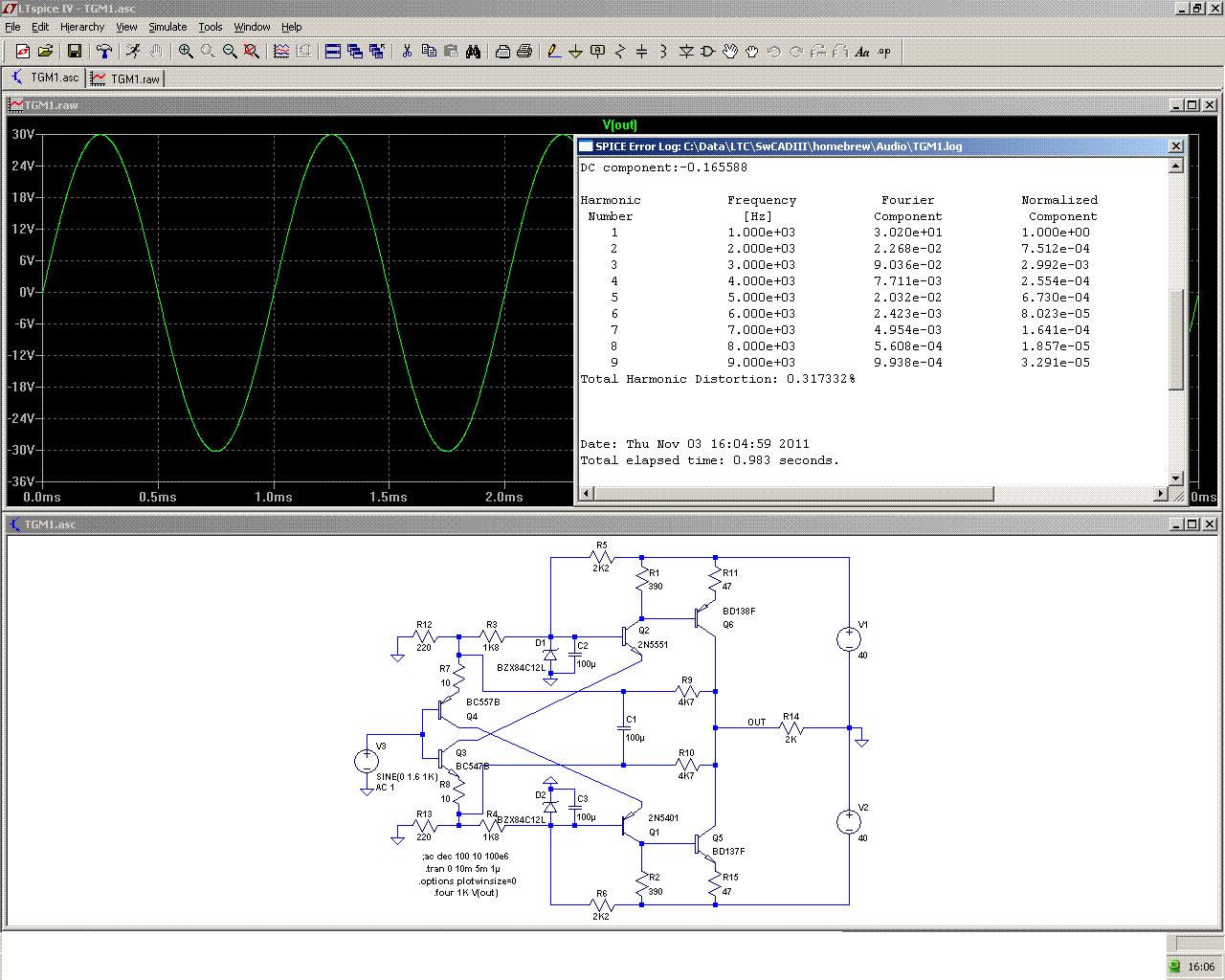Click the error log down scroll arrow
The height and width of the screenshot is (980, 1225).
pyautogui.click(x=1176, y=479)
